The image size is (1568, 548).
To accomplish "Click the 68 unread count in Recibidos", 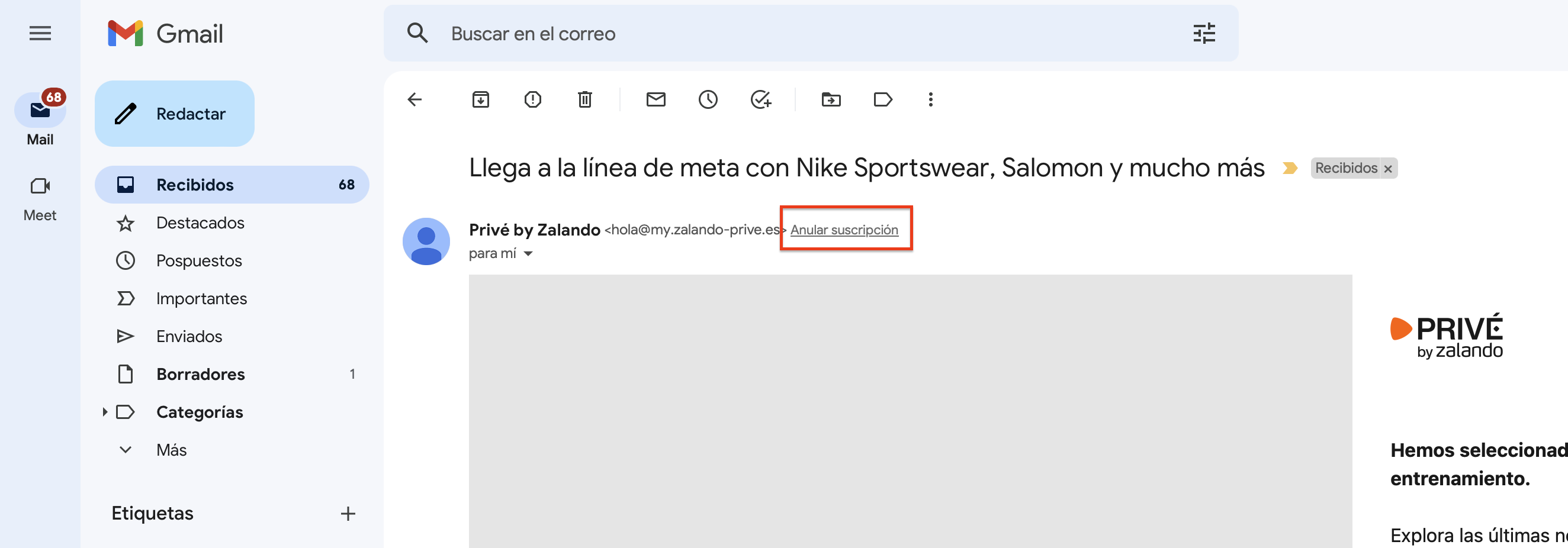I will 346,185.
